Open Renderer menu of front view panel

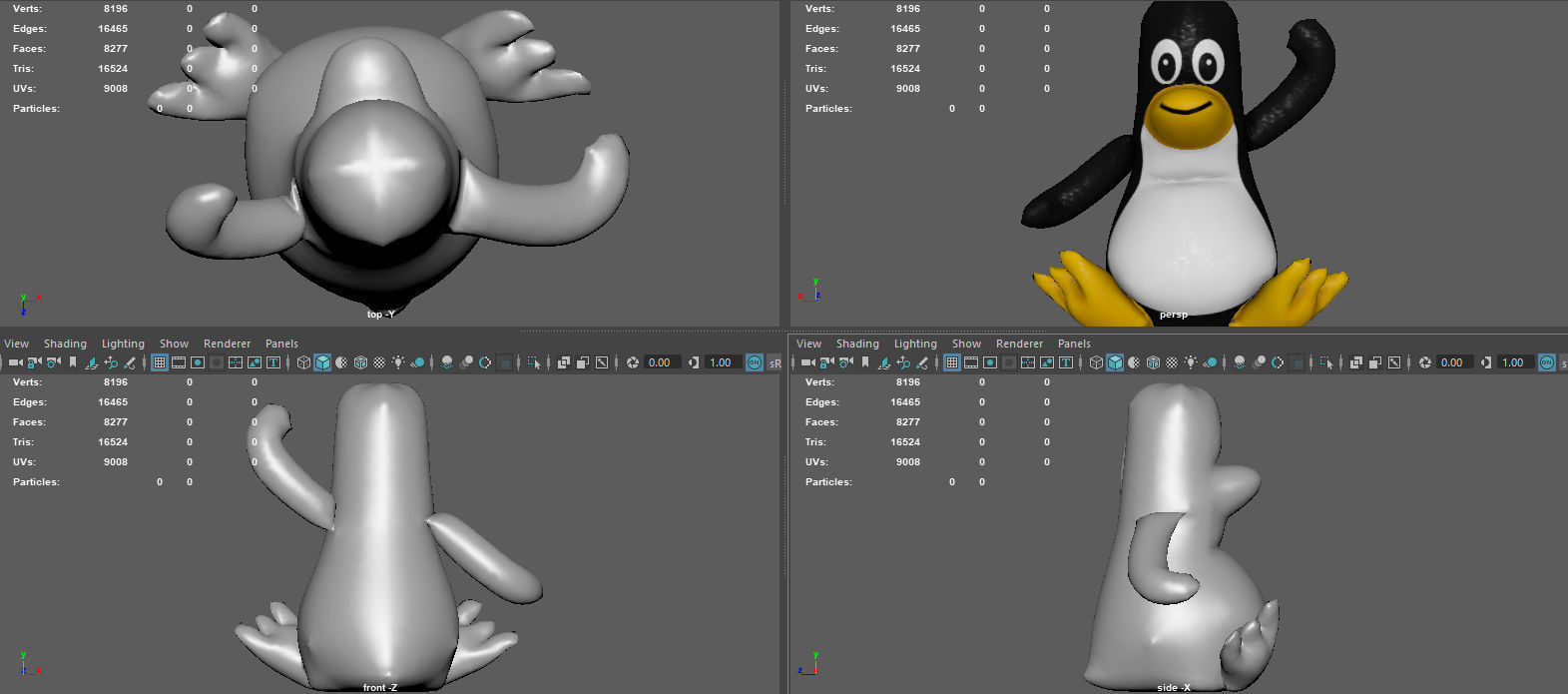(x=228, y=344)
